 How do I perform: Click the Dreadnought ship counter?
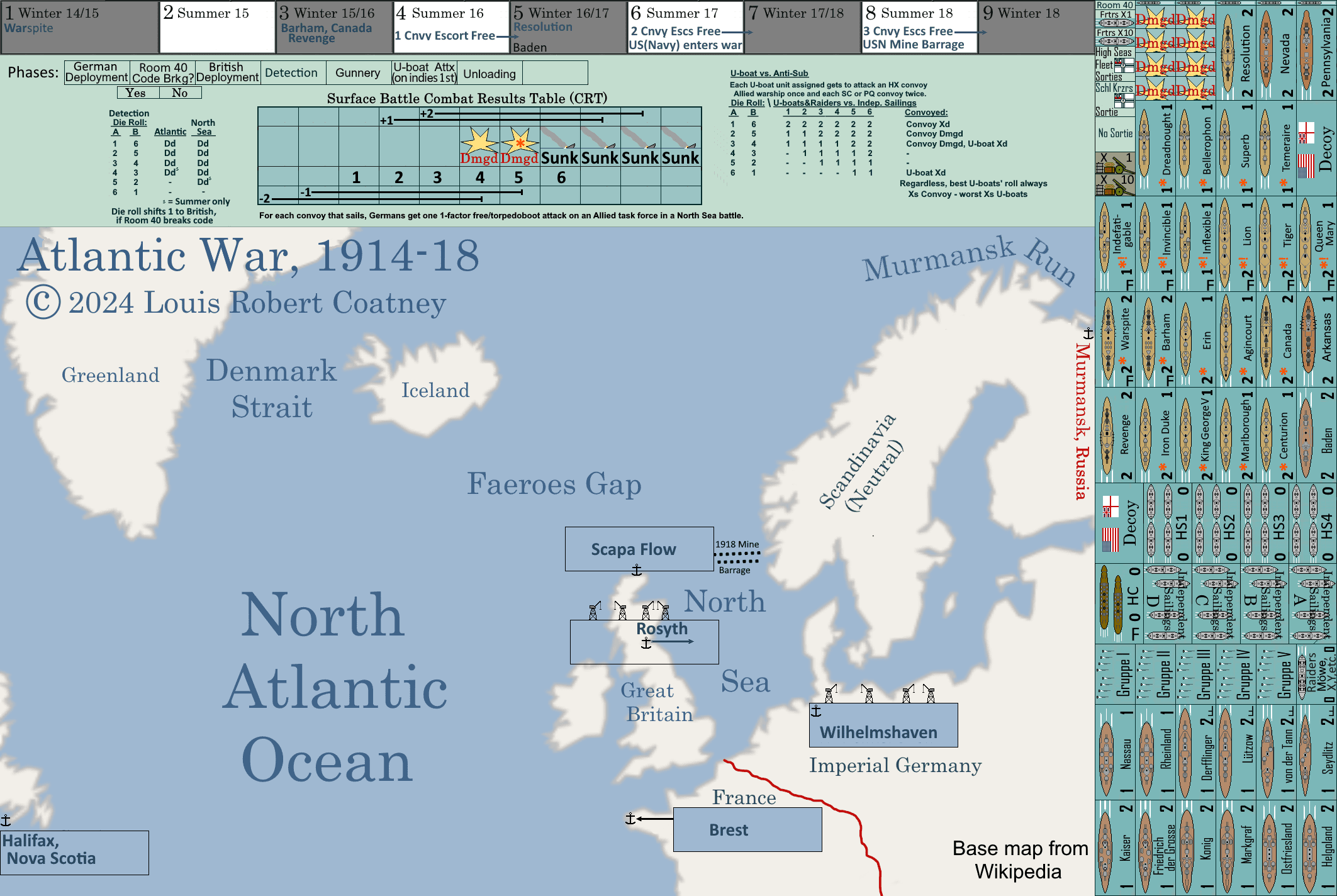[x=1155, y=148]
